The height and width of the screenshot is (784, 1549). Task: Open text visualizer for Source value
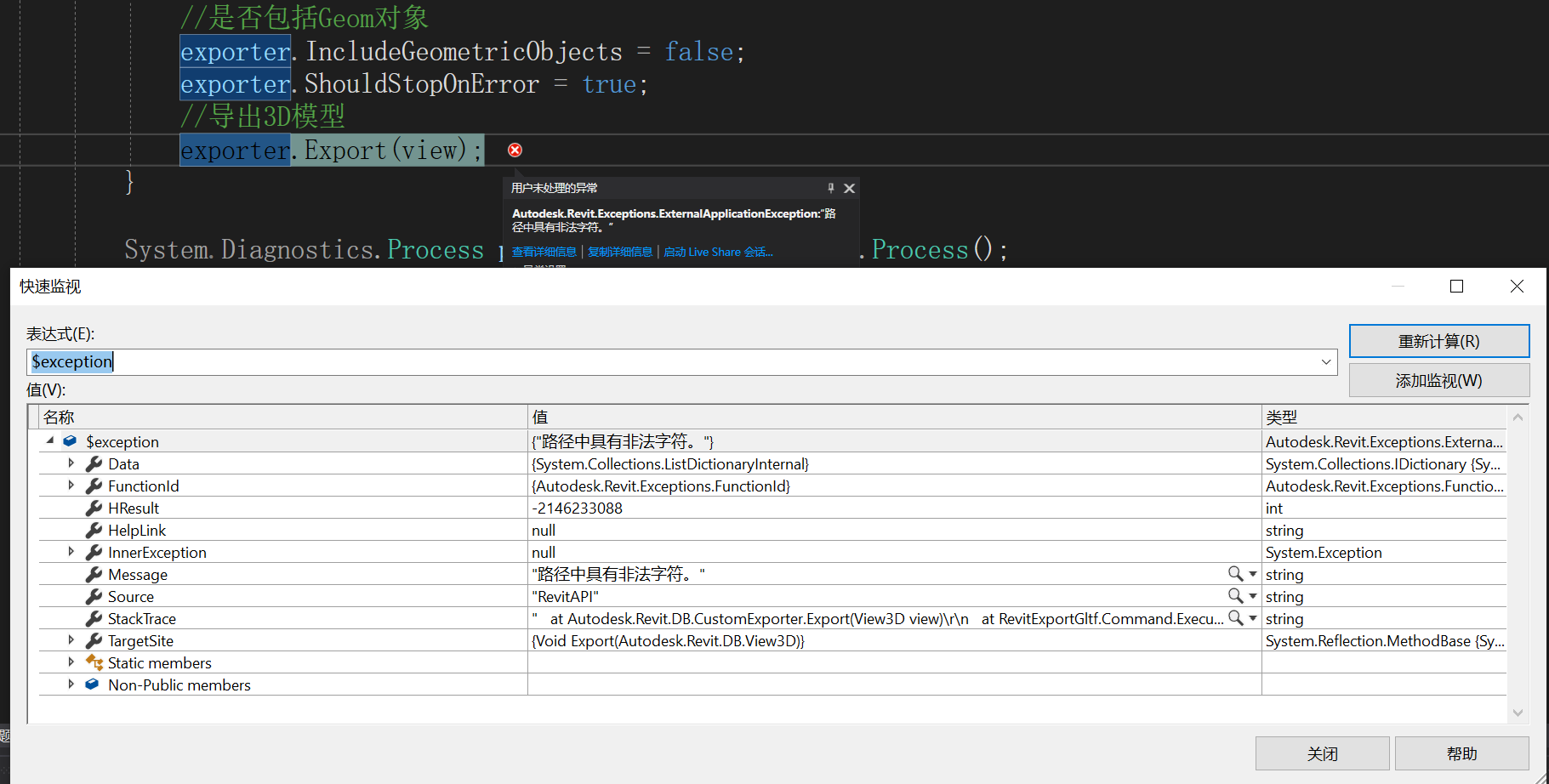click(1235, 596)
